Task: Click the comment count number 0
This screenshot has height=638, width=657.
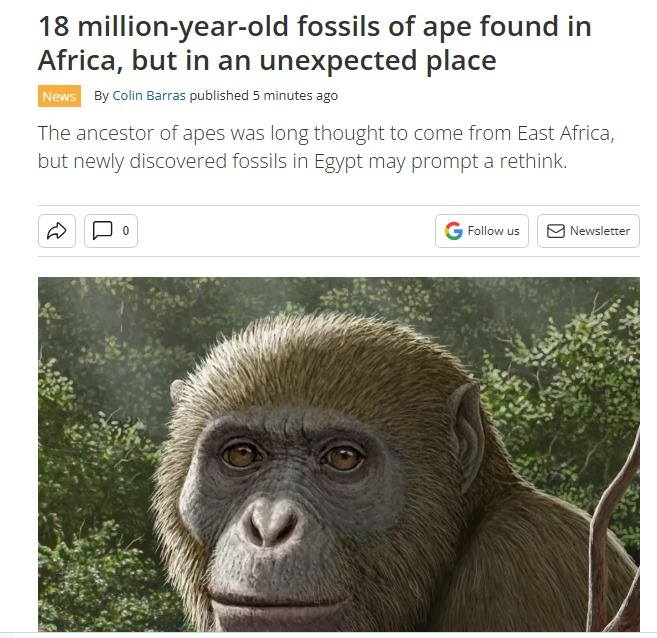Action: [x=125, y=231]
